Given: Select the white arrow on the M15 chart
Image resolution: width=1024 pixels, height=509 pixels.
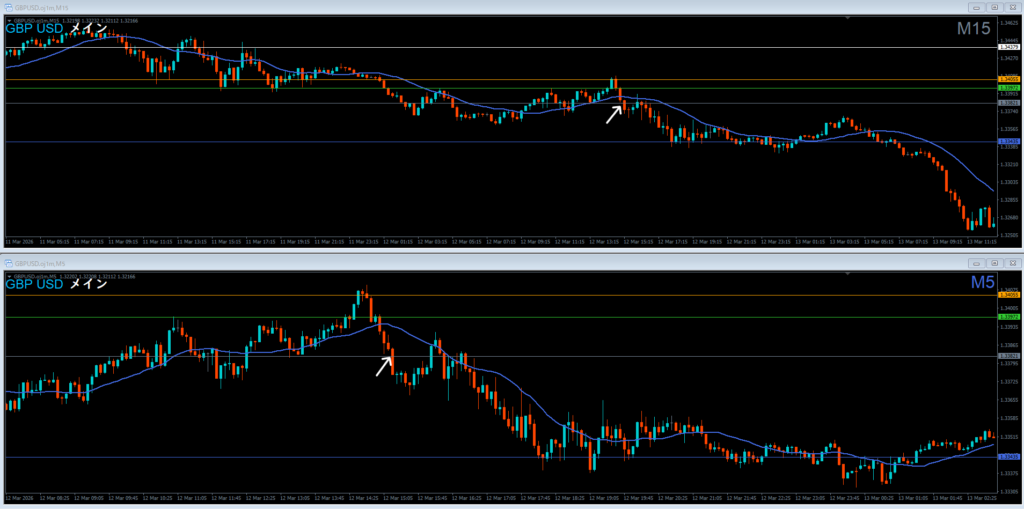Looking at the screenshot, I should coord(613,114).
